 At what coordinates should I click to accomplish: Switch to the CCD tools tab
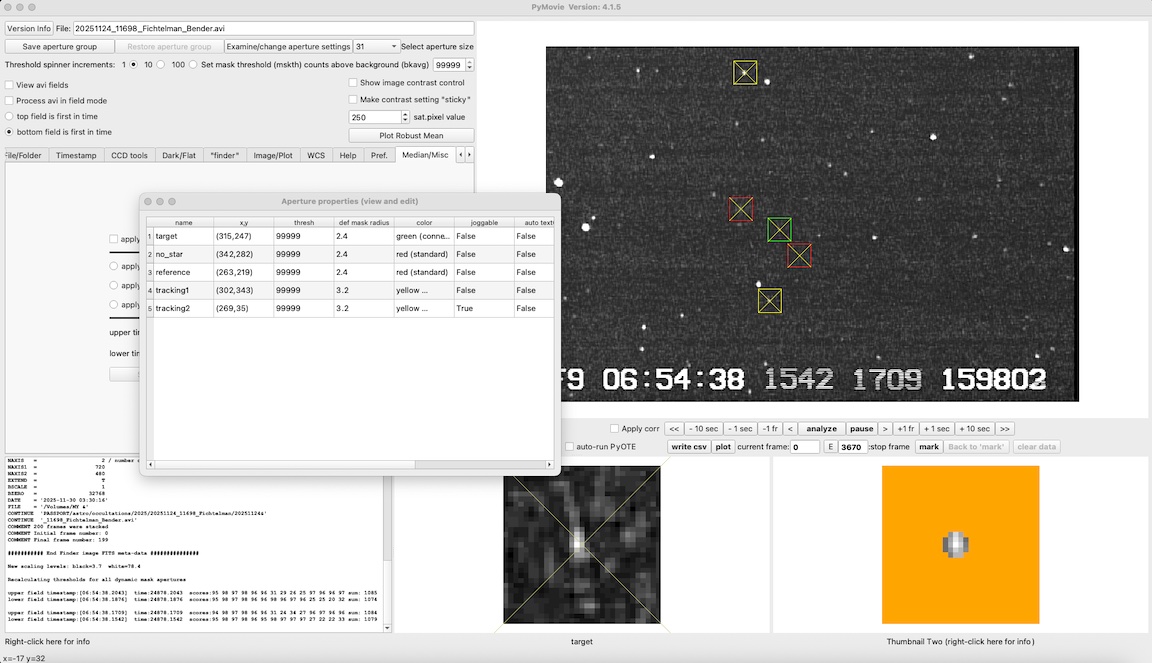(129, 155)
